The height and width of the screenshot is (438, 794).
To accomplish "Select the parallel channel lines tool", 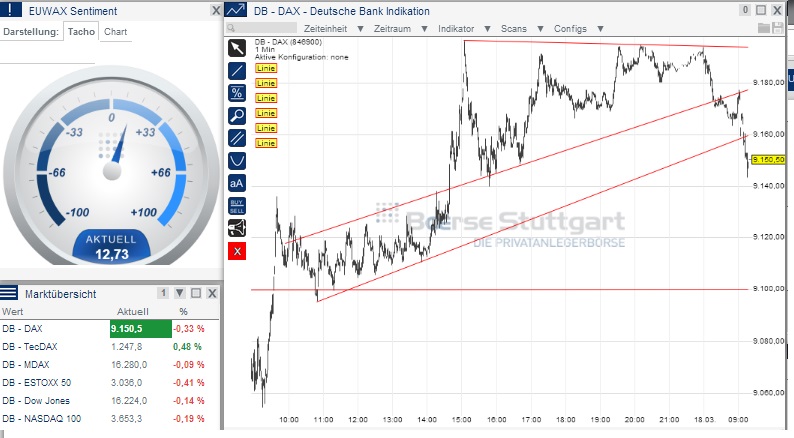I will tap(237, 138).
